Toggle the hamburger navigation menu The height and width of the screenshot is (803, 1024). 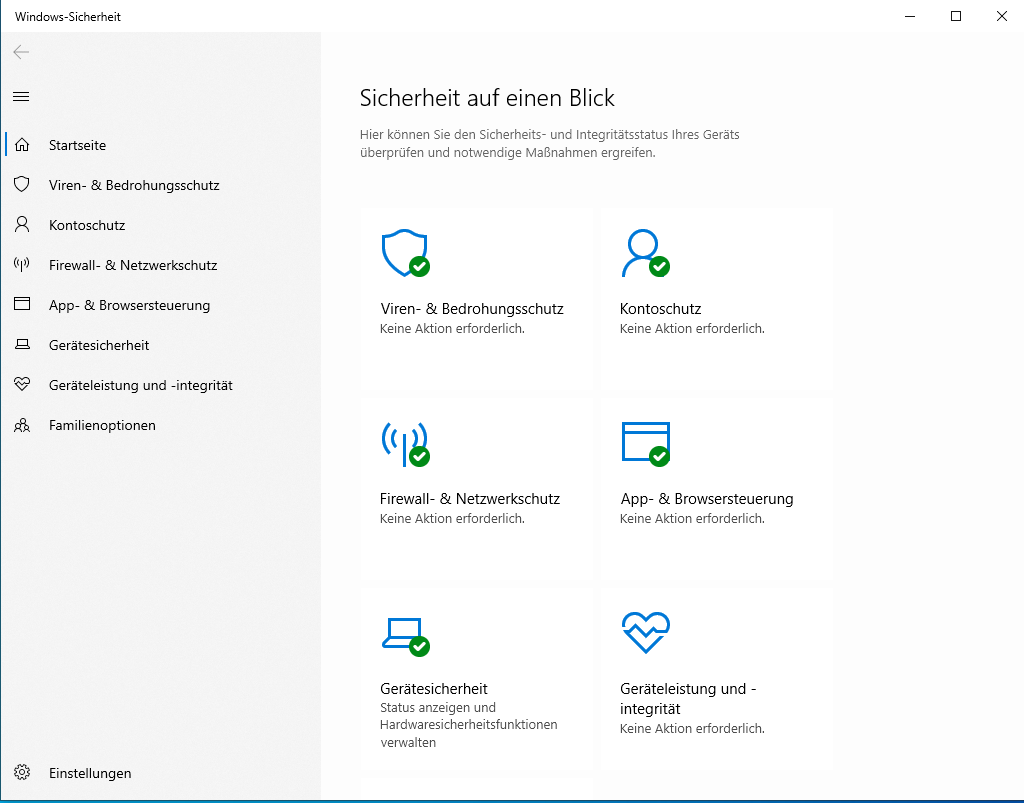[x=21, y=97]
